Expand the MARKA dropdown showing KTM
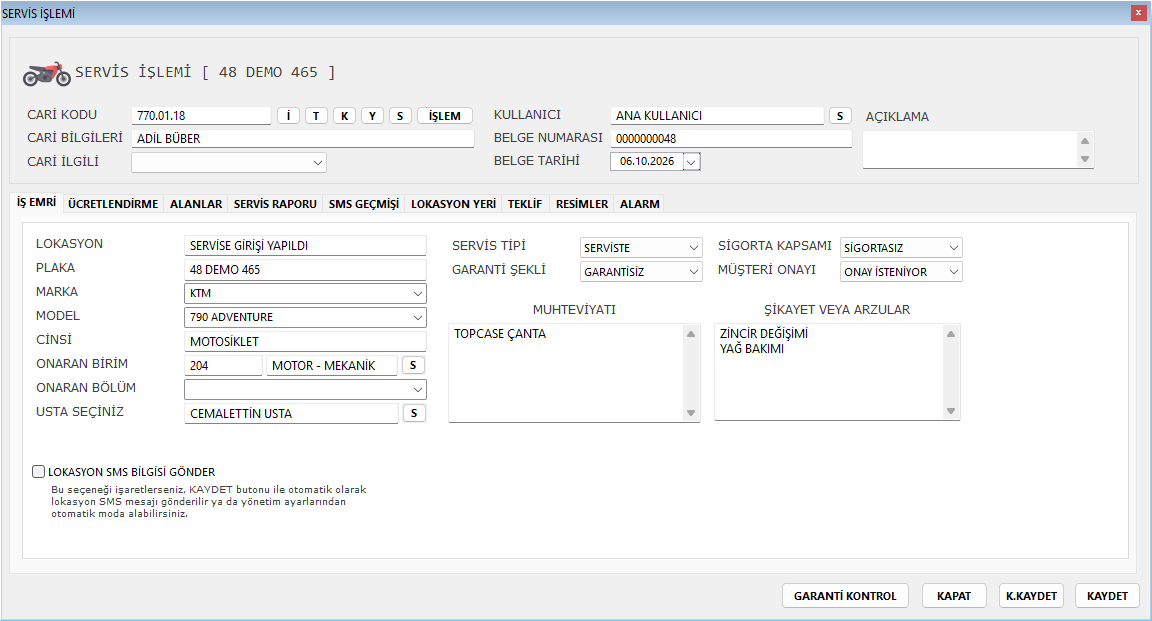1152x621 pixels. (417, 293)
